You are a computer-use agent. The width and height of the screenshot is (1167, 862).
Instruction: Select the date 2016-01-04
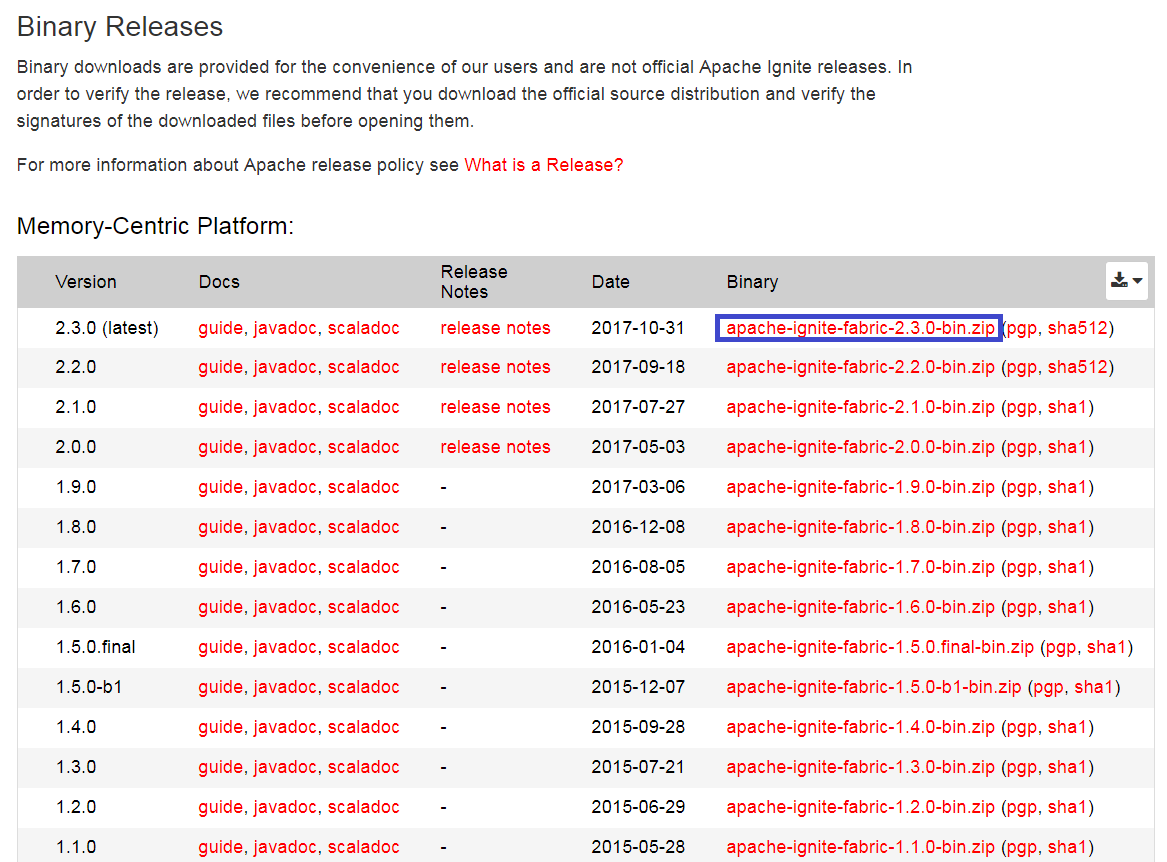pos(638,647)
